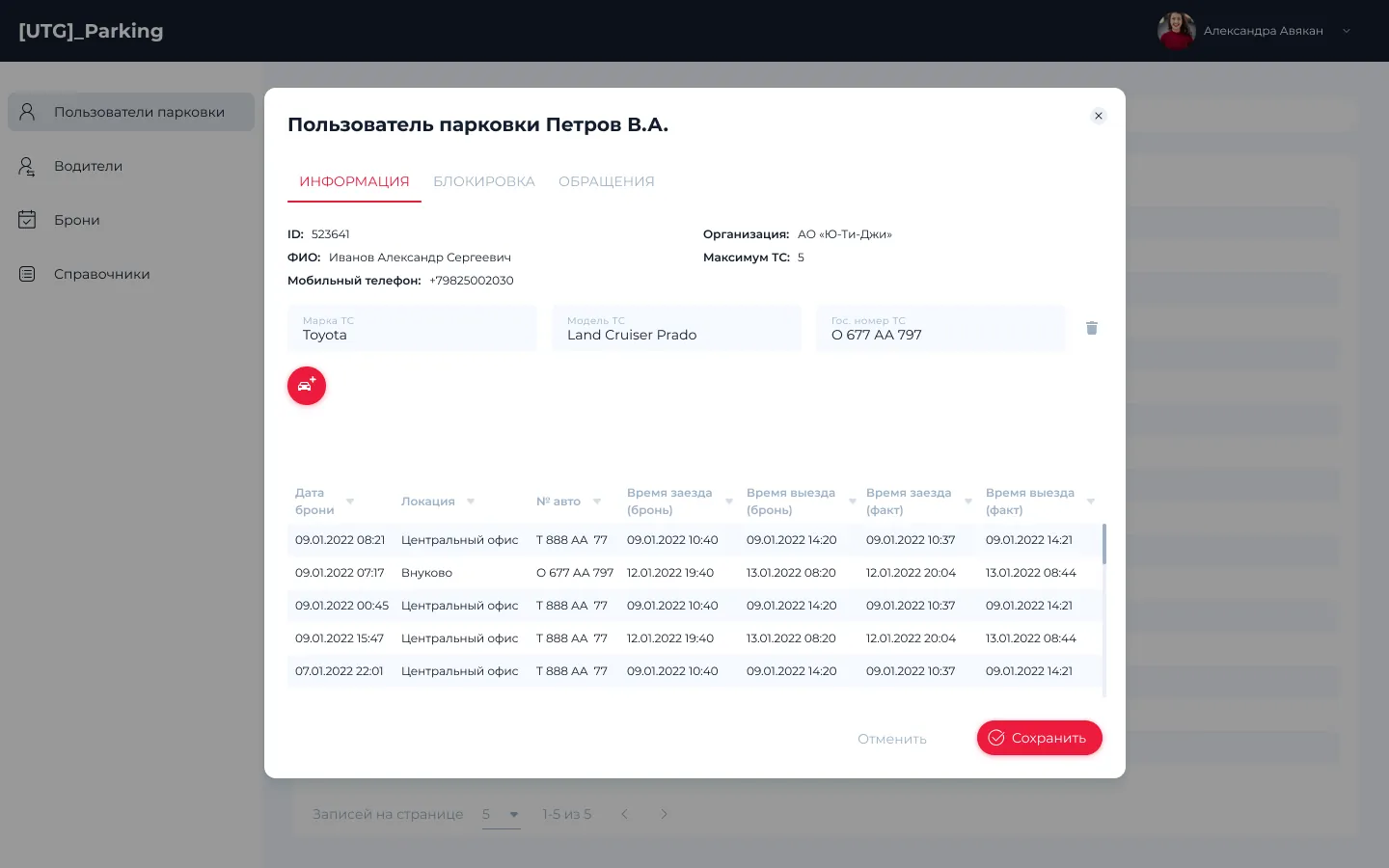Open account menu chevron beside Александра Авякан
The height and width of the screenshot is (868, 1389).
(1347, 31)
